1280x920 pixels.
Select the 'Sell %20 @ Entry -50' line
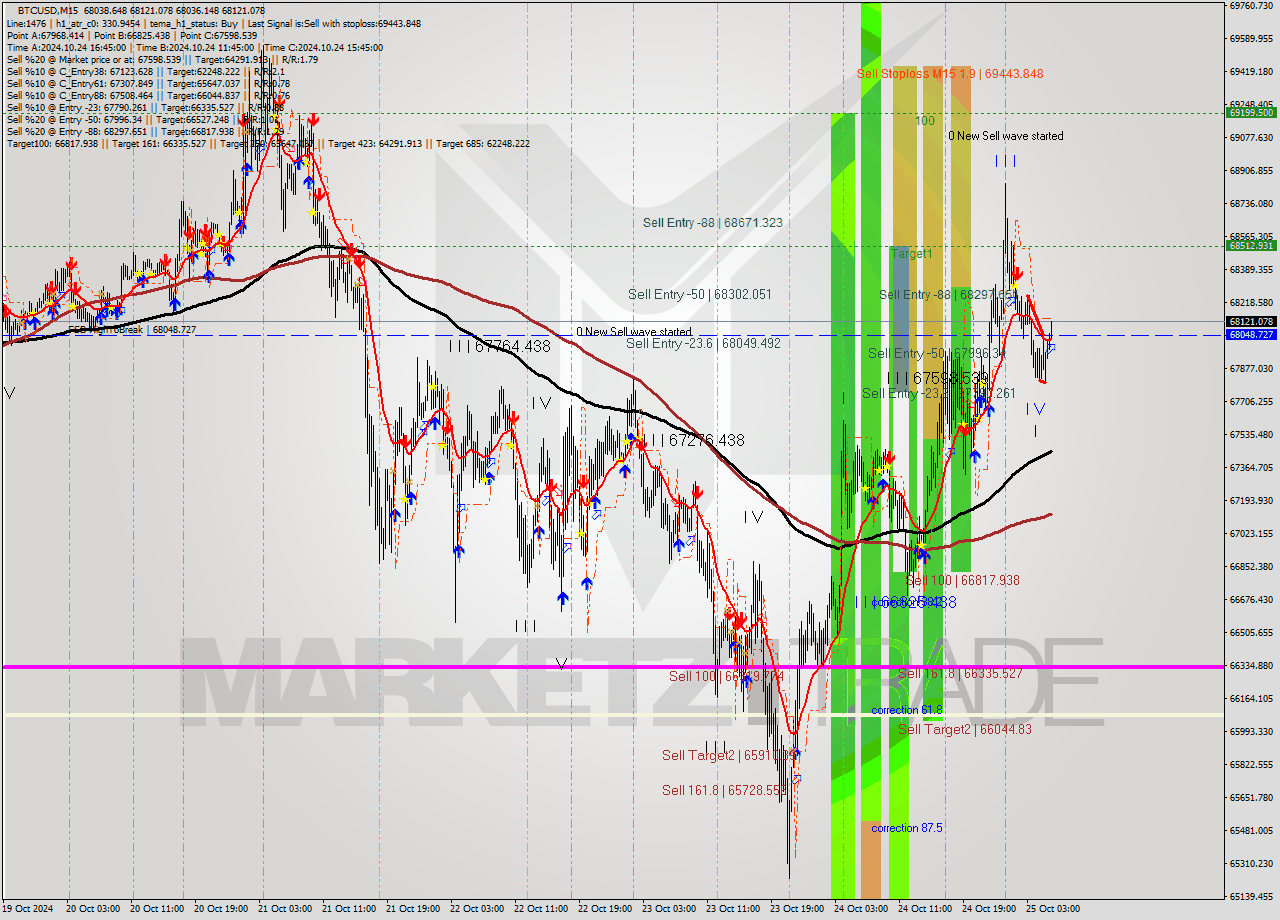(143, 119)
